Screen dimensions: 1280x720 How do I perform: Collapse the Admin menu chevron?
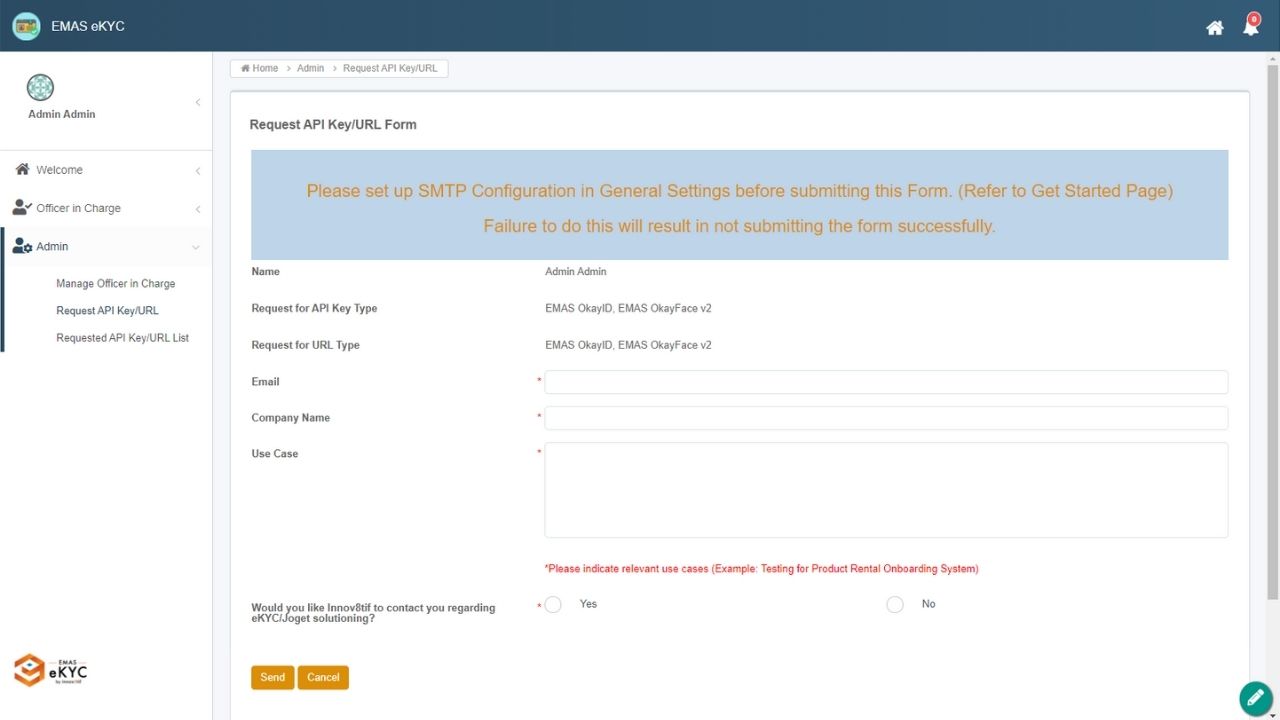196,247
